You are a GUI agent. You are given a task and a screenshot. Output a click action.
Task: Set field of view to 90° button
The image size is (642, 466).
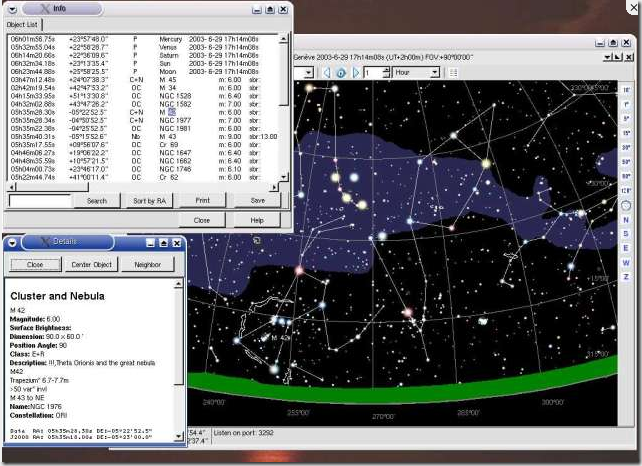pos(626,176)
